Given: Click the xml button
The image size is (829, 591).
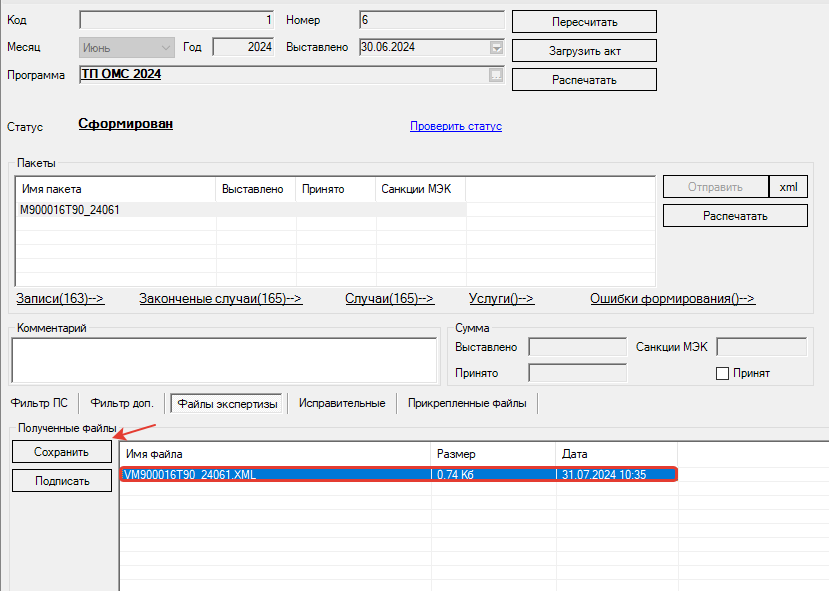Looking at the screenshot, I should click(787, 187).
